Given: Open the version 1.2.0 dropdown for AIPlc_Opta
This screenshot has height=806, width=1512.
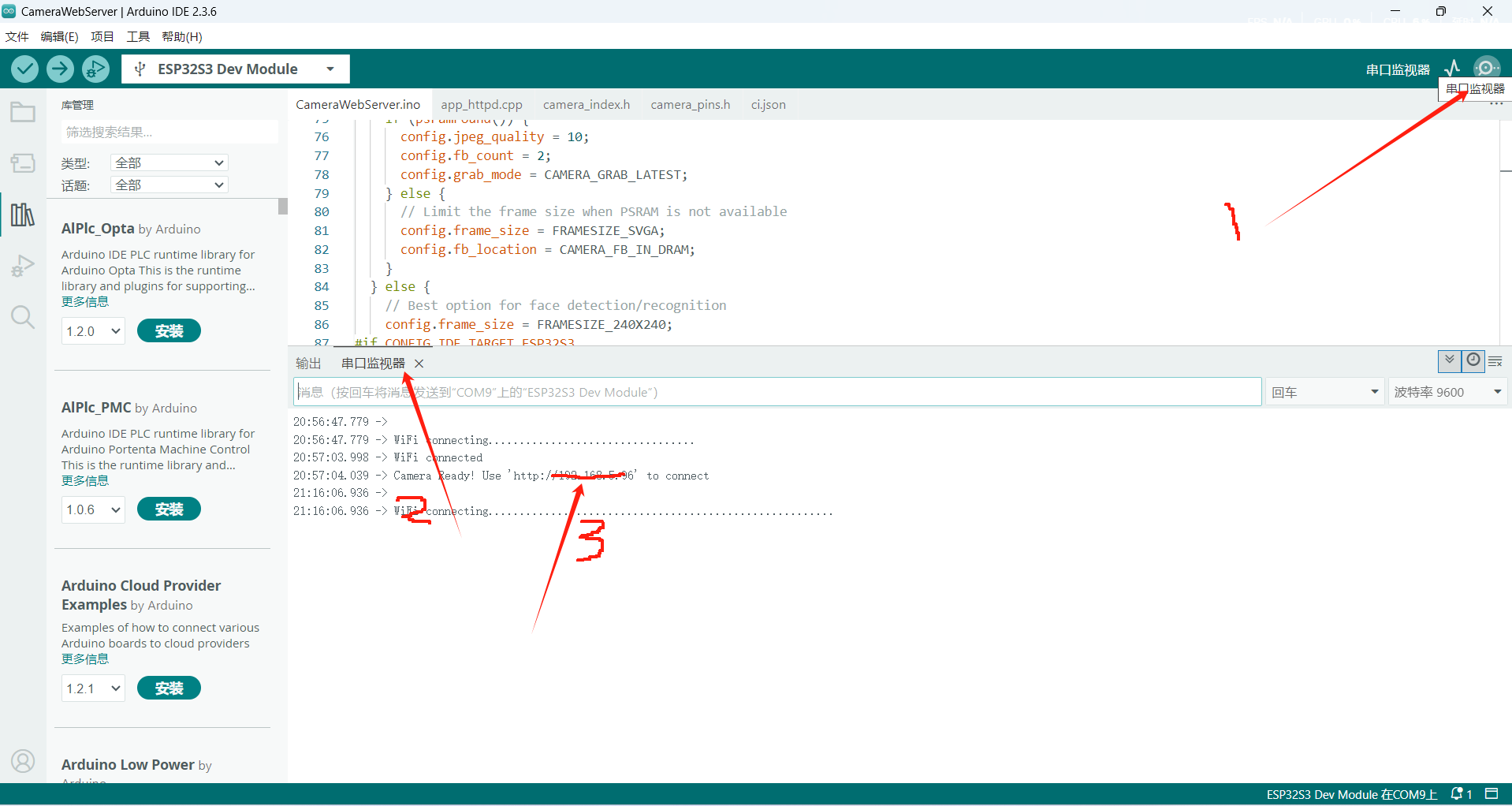Looking at the screenshot, I should click(x=93, y=331).
